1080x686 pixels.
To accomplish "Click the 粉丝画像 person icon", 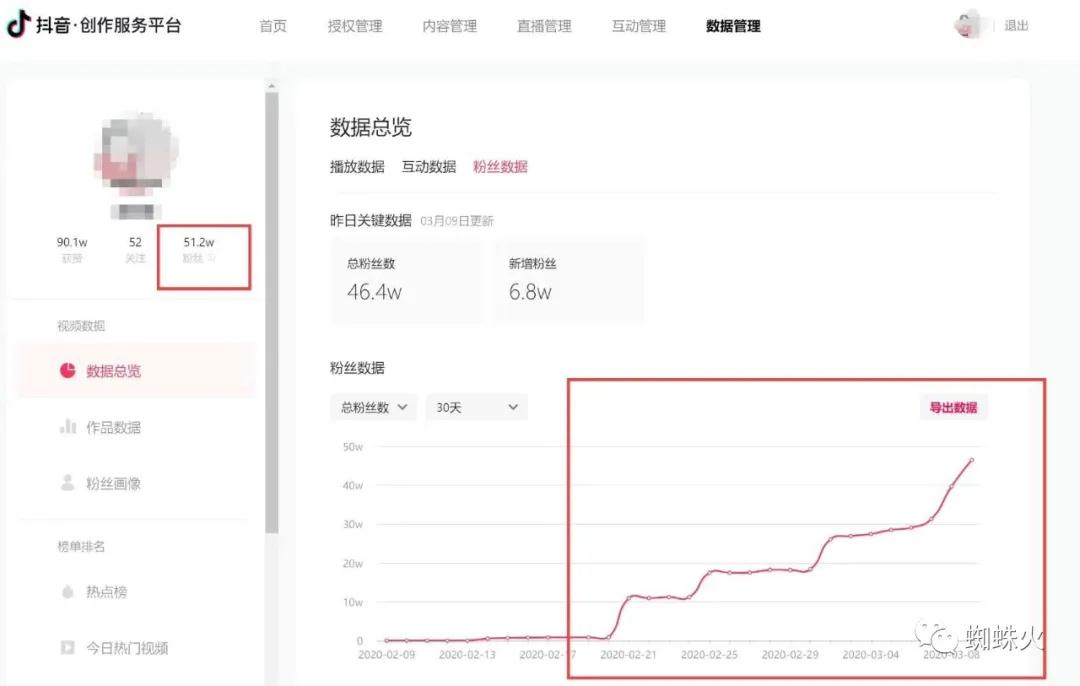I will [x=68, y=483].
